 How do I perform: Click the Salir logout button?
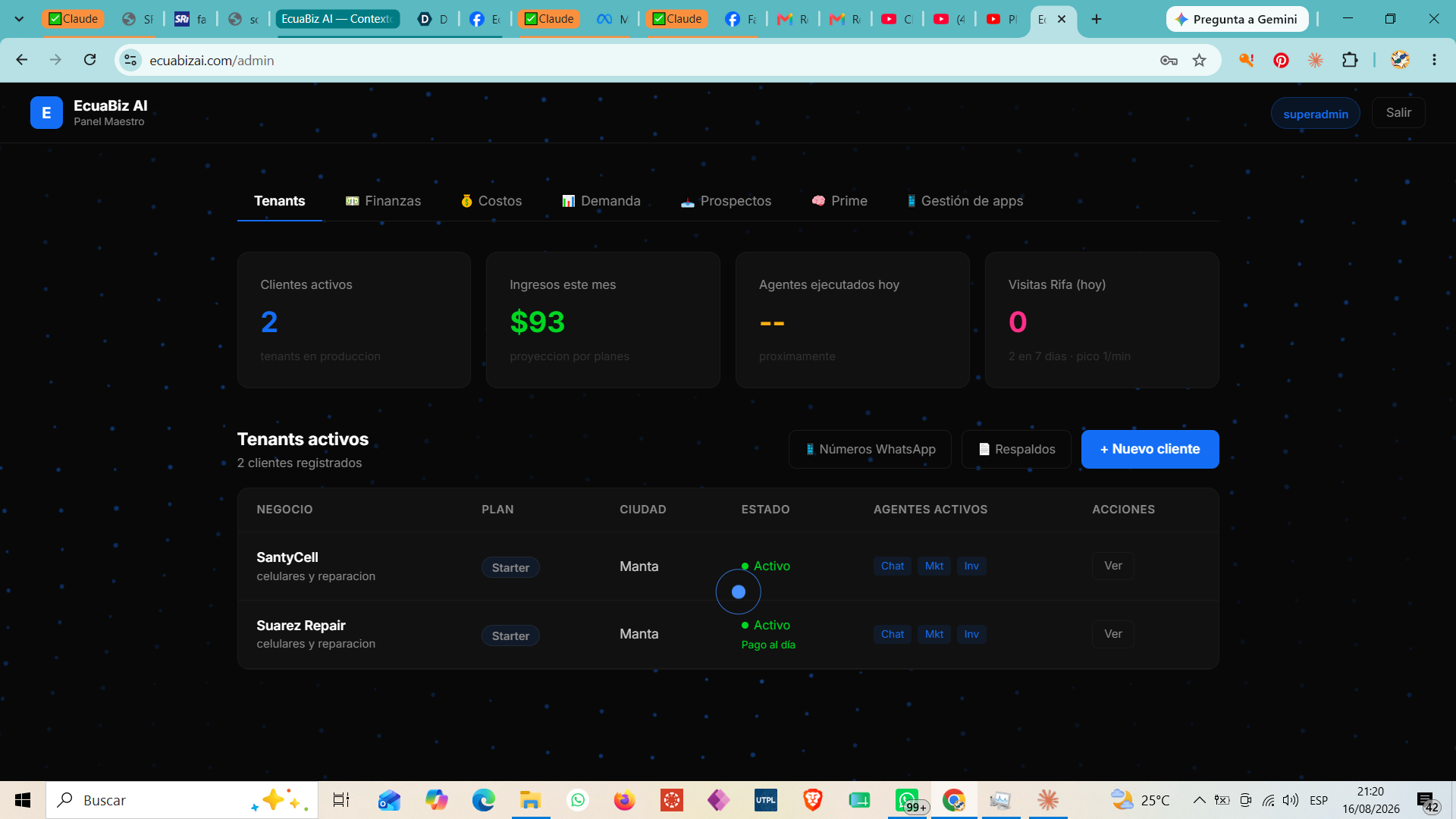click(x=1398, y=112)
